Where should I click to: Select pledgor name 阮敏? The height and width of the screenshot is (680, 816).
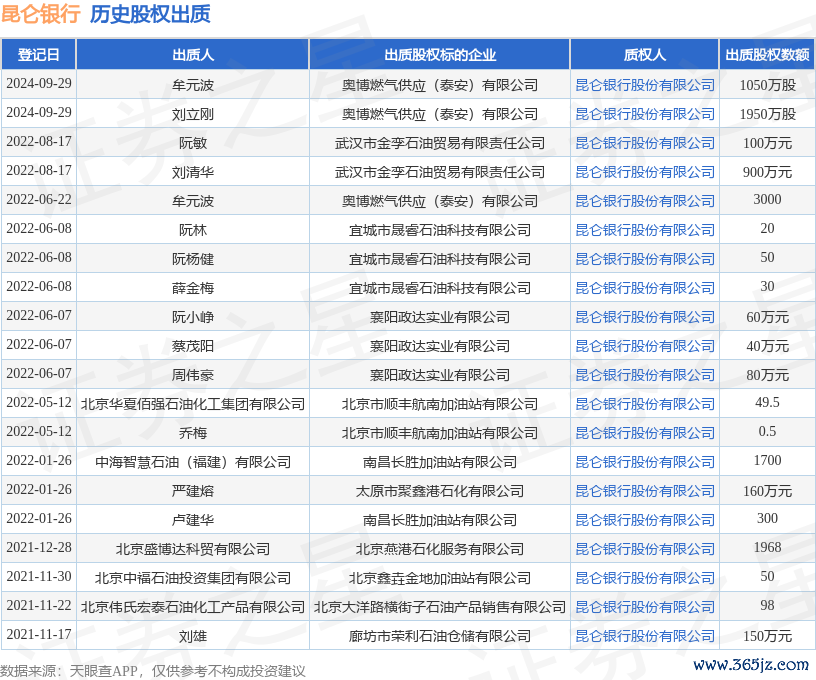(x=193, y=143)
